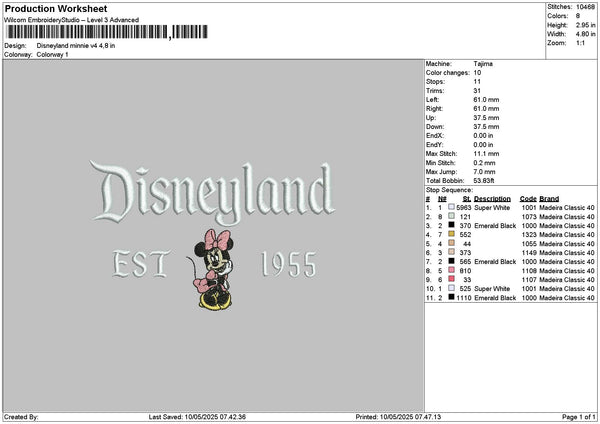Select the Max Stitch value 11.1 mm
This screenshot has height=424, width=600.
[486, 154]
